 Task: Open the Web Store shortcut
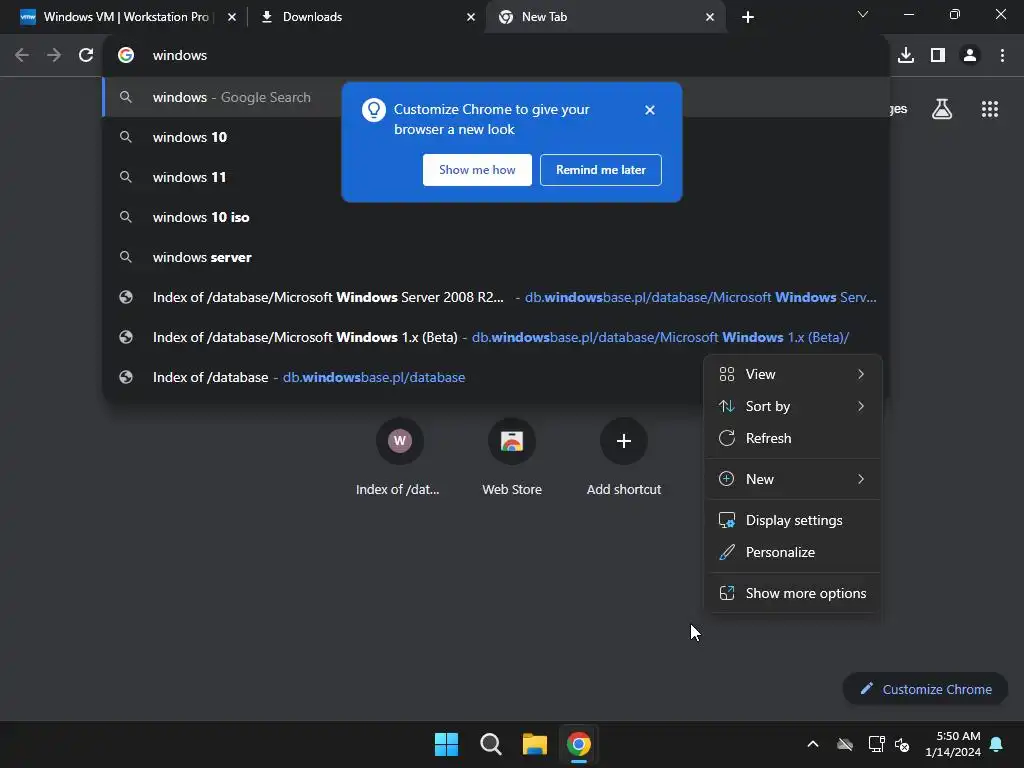(512, 457)
